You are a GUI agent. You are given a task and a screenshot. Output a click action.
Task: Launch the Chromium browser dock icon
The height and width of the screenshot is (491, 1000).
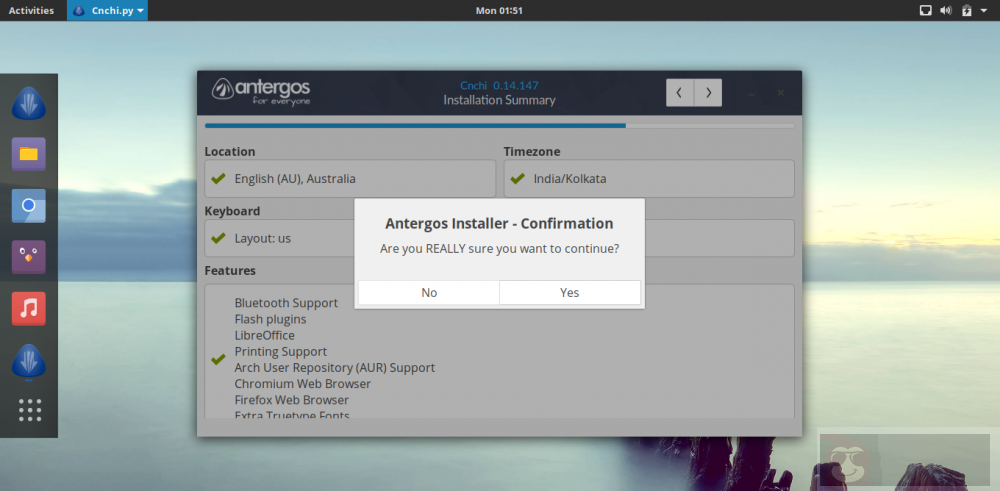coord(29,205)
